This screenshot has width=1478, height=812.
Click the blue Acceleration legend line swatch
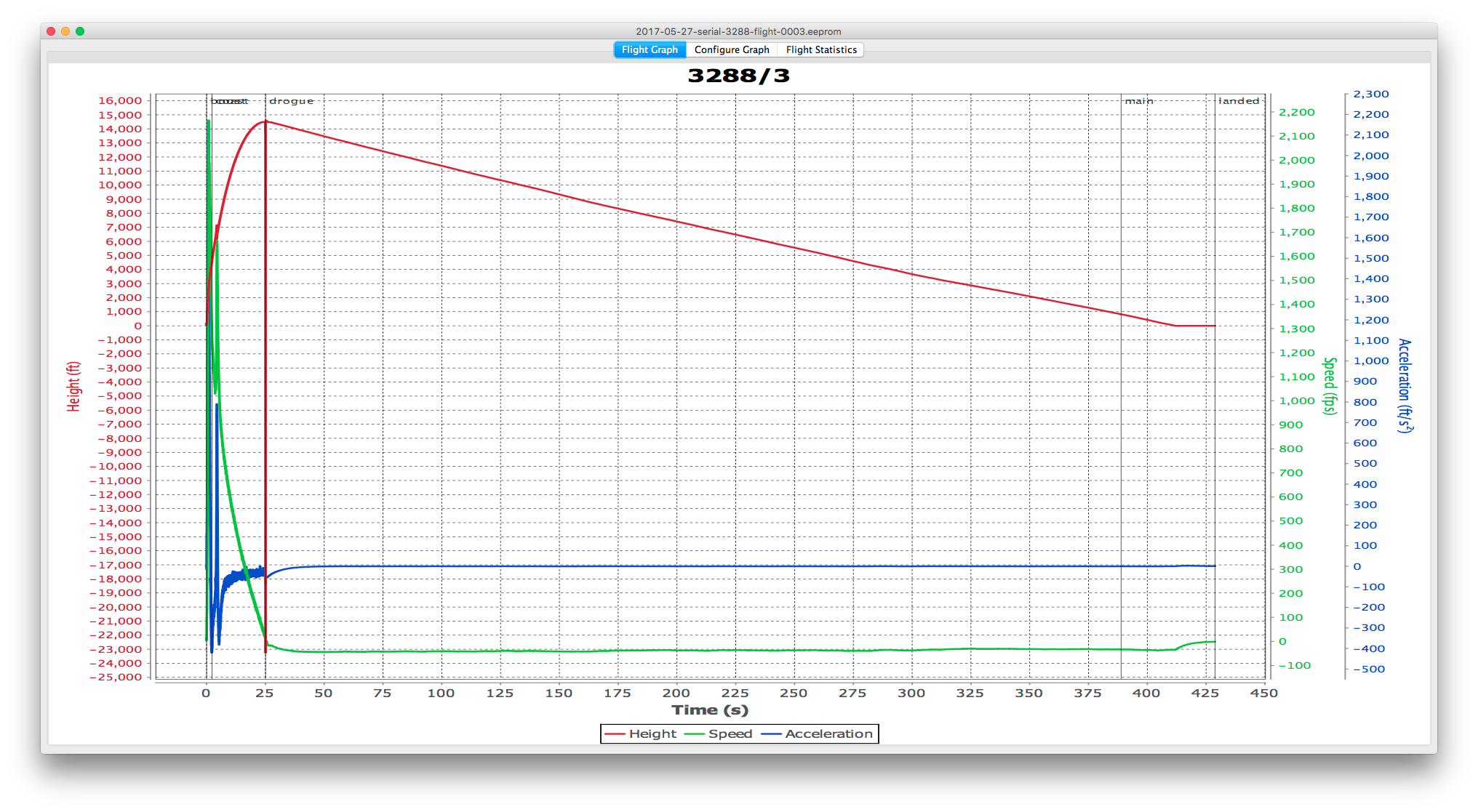tap(771, 734)
